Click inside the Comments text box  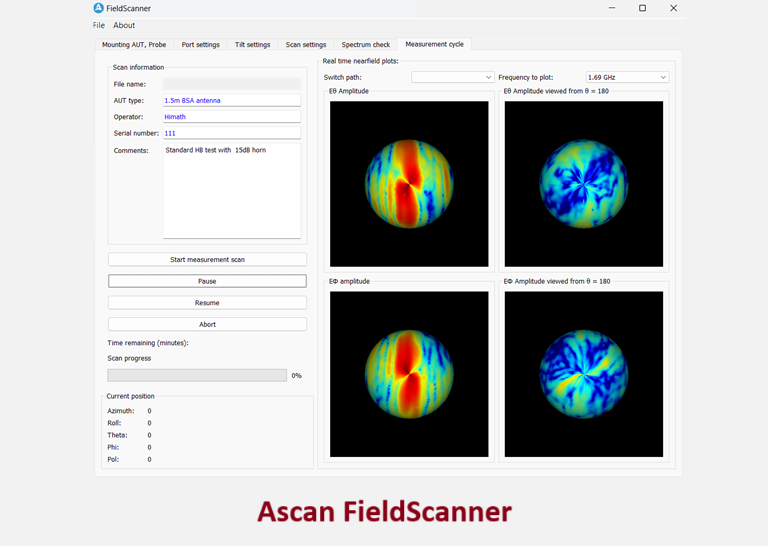point(231,190)
